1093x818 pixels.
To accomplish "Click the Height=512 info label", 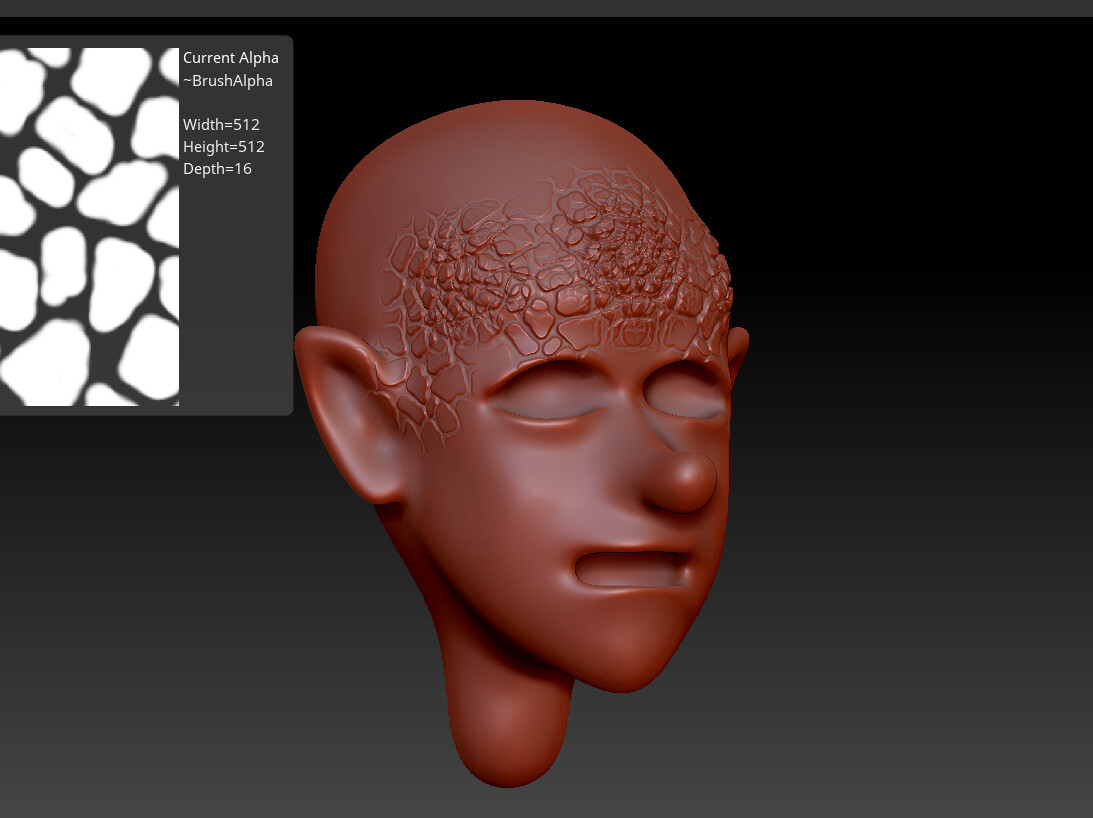I will coord(224,146).
